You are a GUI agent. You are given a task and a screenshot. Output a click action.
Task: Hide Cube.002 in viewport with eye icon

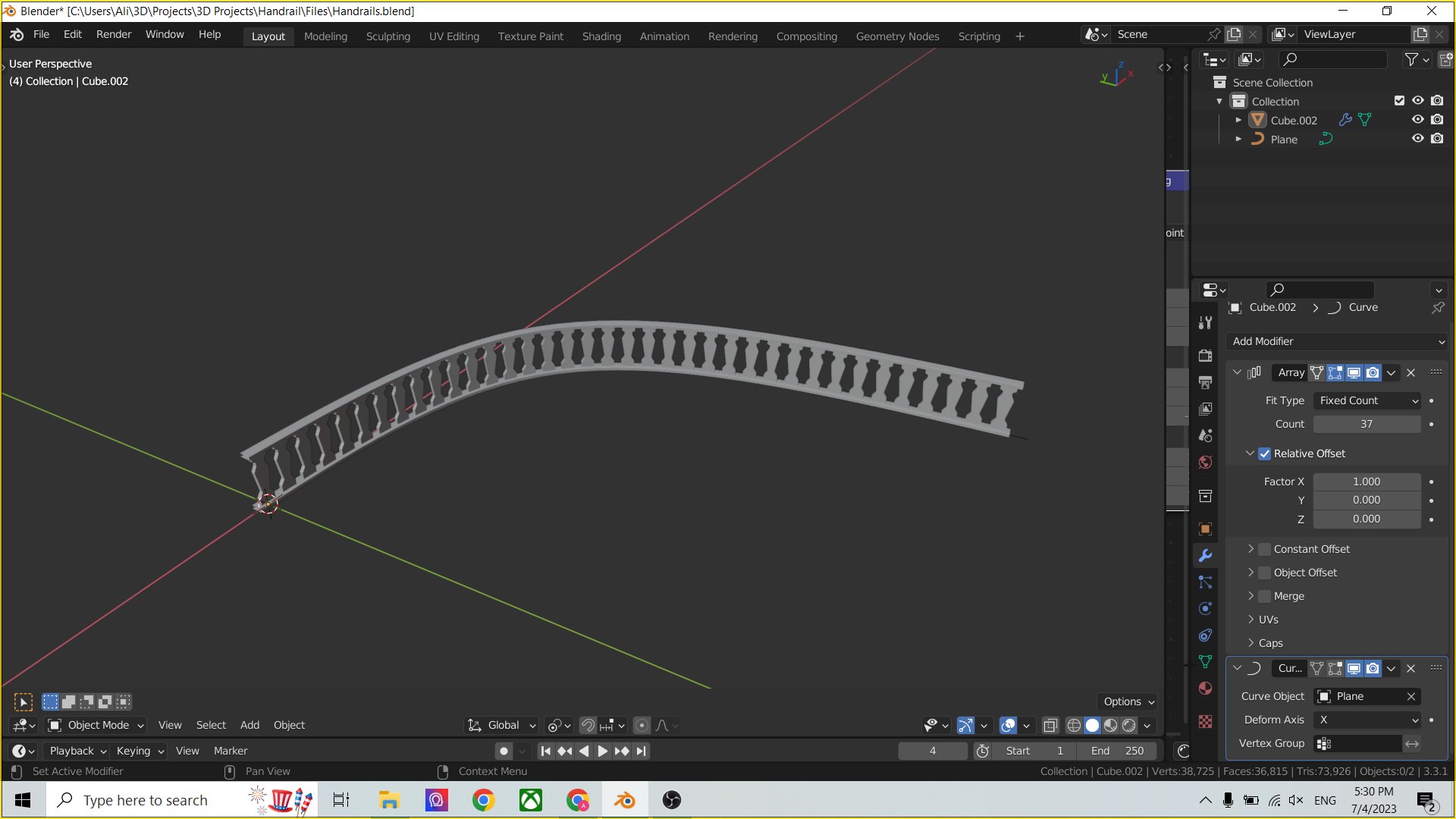coord(1417,120)
